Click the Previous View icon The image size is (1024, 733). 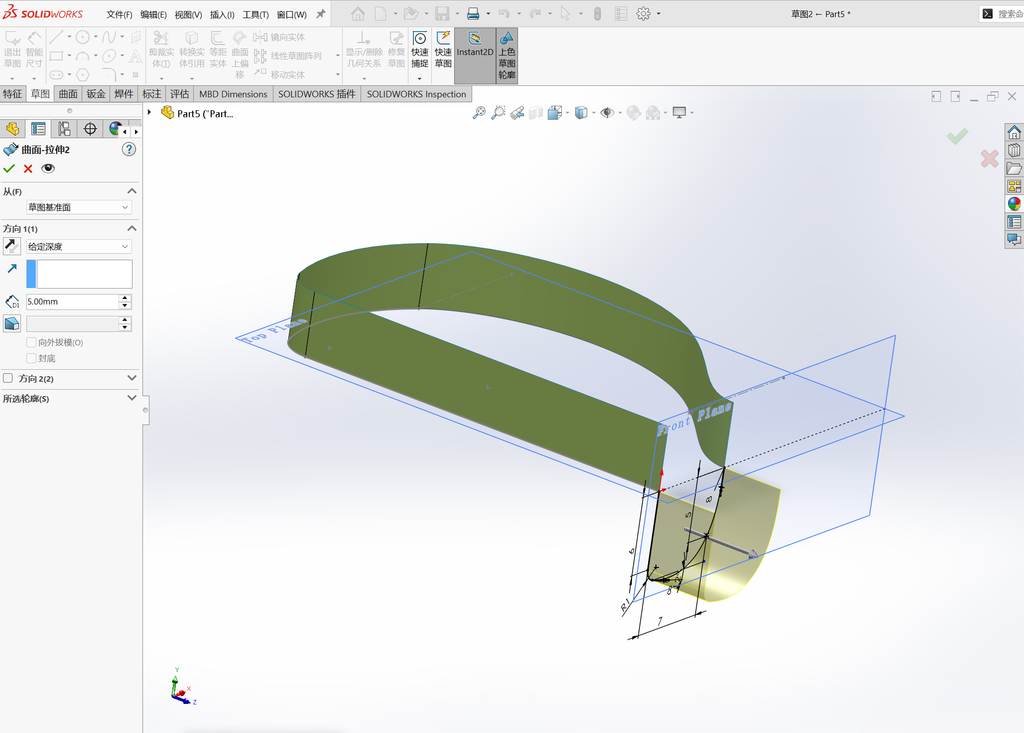click(517, 113)
